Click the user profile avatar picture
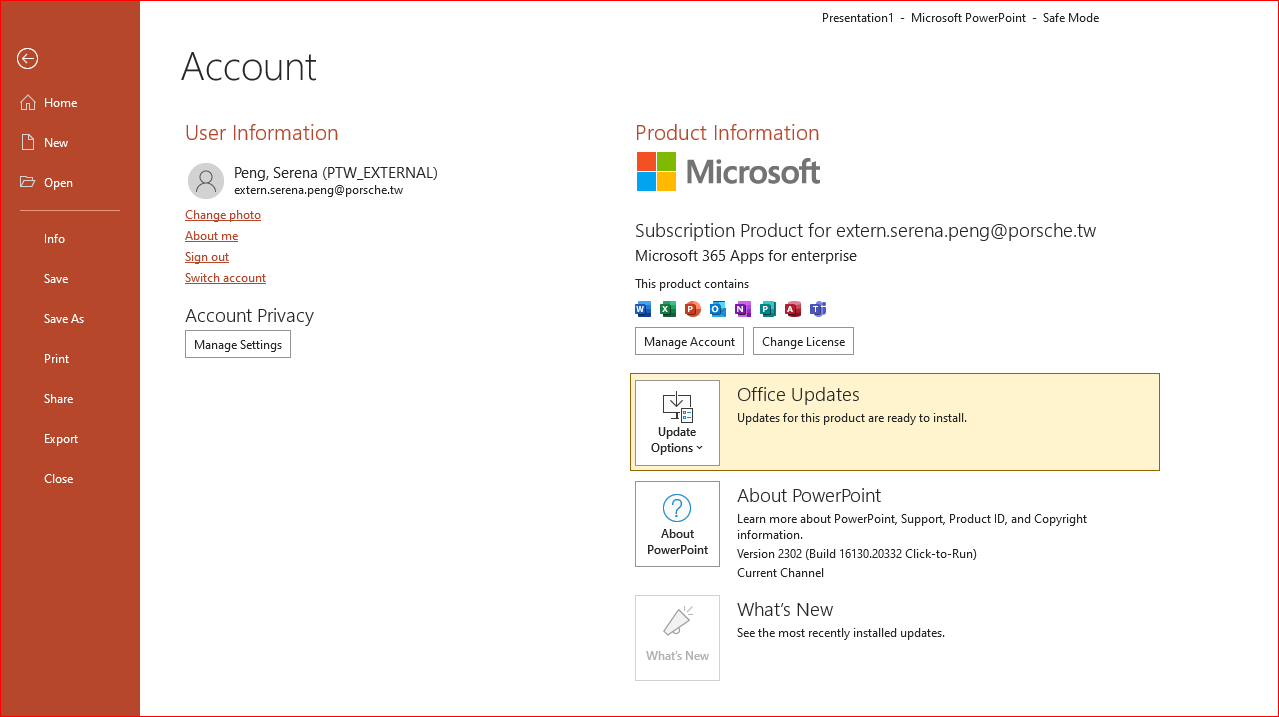This screenshot has width=1279, height=717. point(206,181)
